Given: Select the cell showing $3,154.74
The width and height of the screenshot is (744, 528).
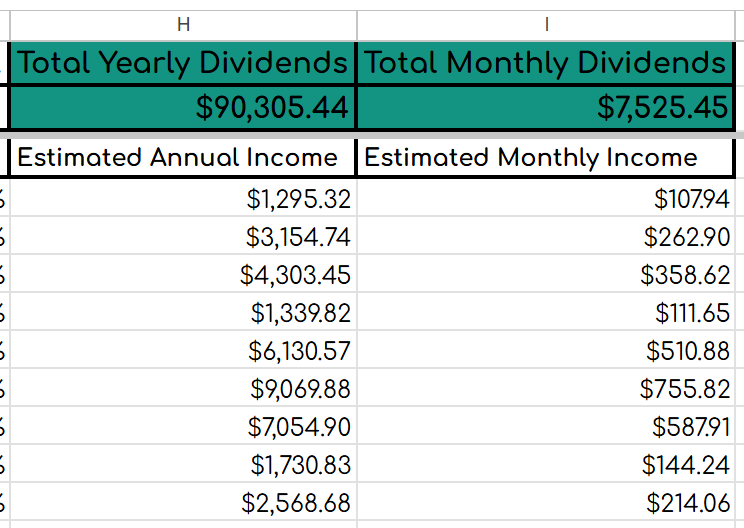Looking at the screenshot, I should pos(183,236).
